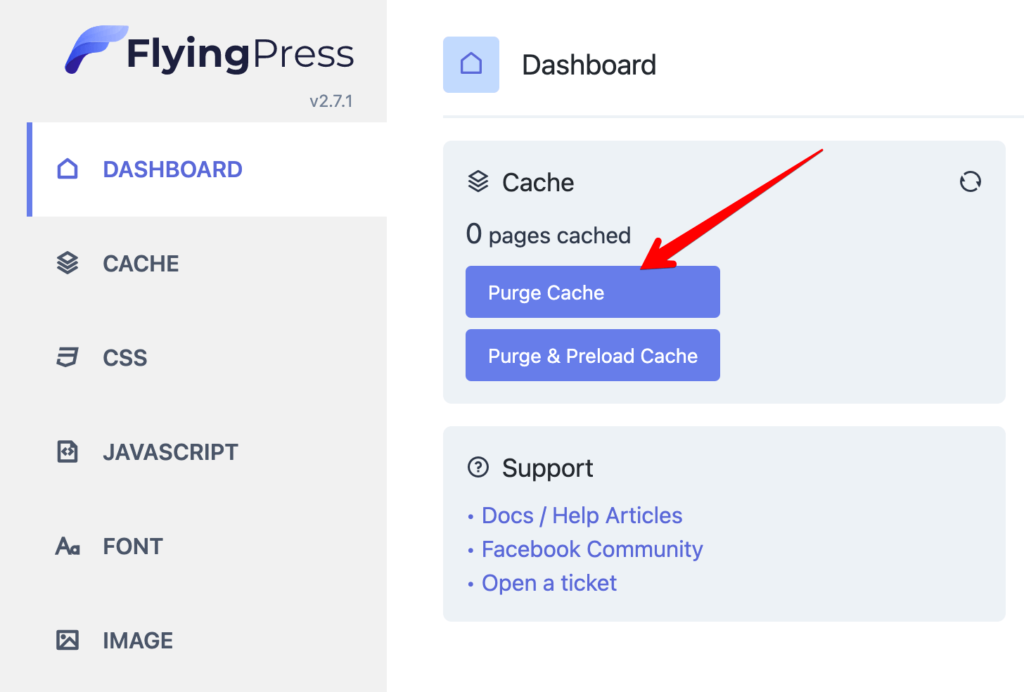The height and width of the screenshot is (692, 1024).
Task: Open the IMAGE section from the sidebar
Action: pos(137,640)
